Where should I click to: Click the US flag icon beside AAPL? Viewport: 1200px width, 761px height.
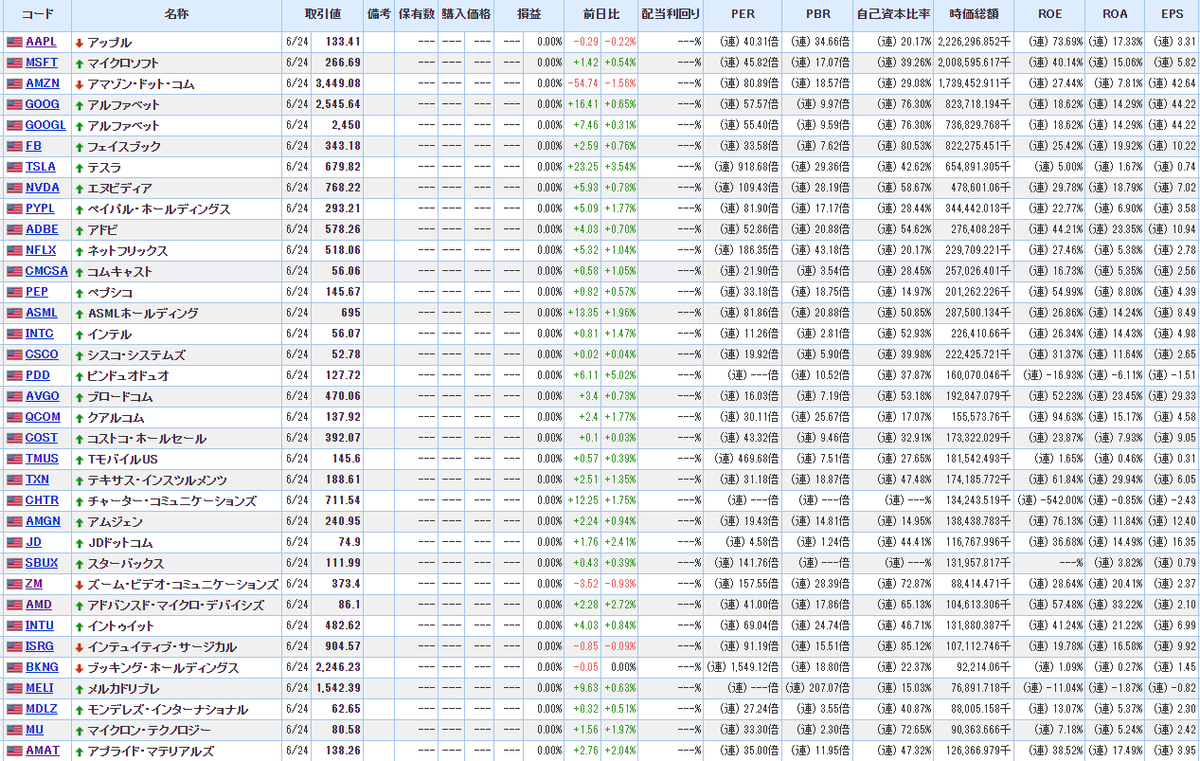pos(14,42)
